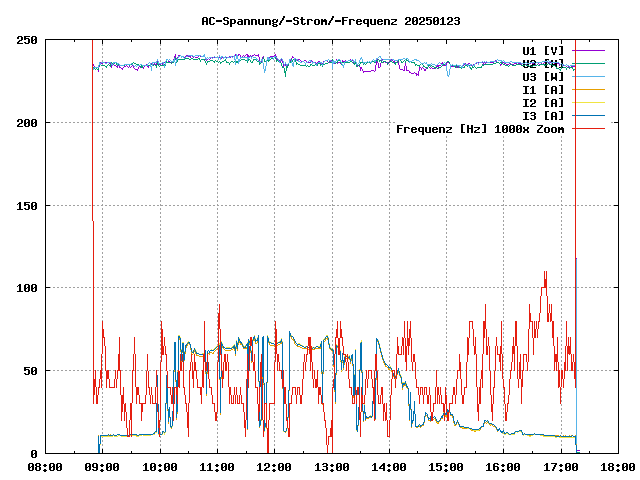Screen dimensions: 640x480
Task: Click the 200 y-axis value label
Action: 28,123
